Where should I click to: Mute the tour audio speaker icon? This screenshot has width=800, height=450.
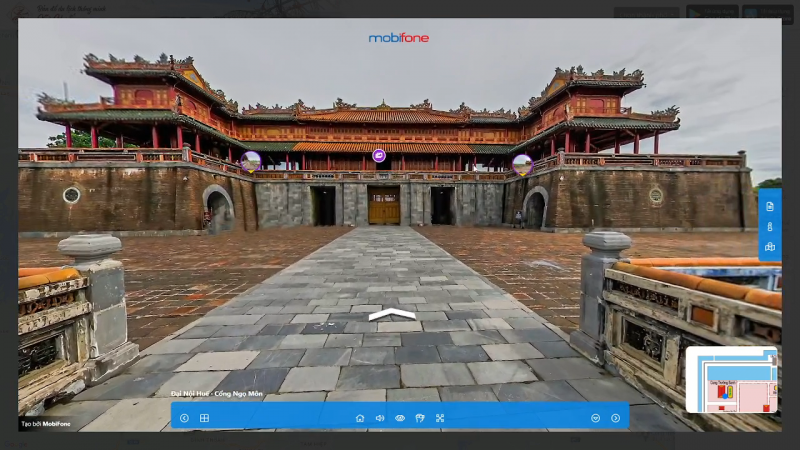380,418
